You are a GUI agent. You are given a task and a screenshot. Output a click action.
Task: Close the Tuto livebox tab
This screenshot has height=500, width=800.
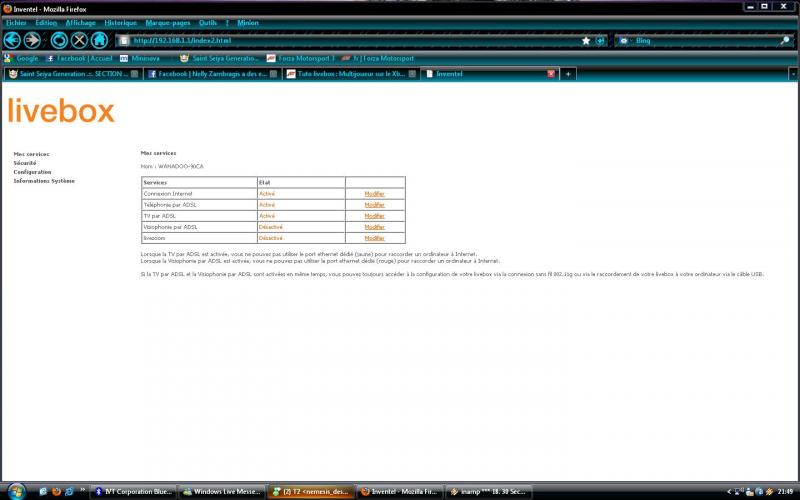pyautogui.click(x=412, y=74)
